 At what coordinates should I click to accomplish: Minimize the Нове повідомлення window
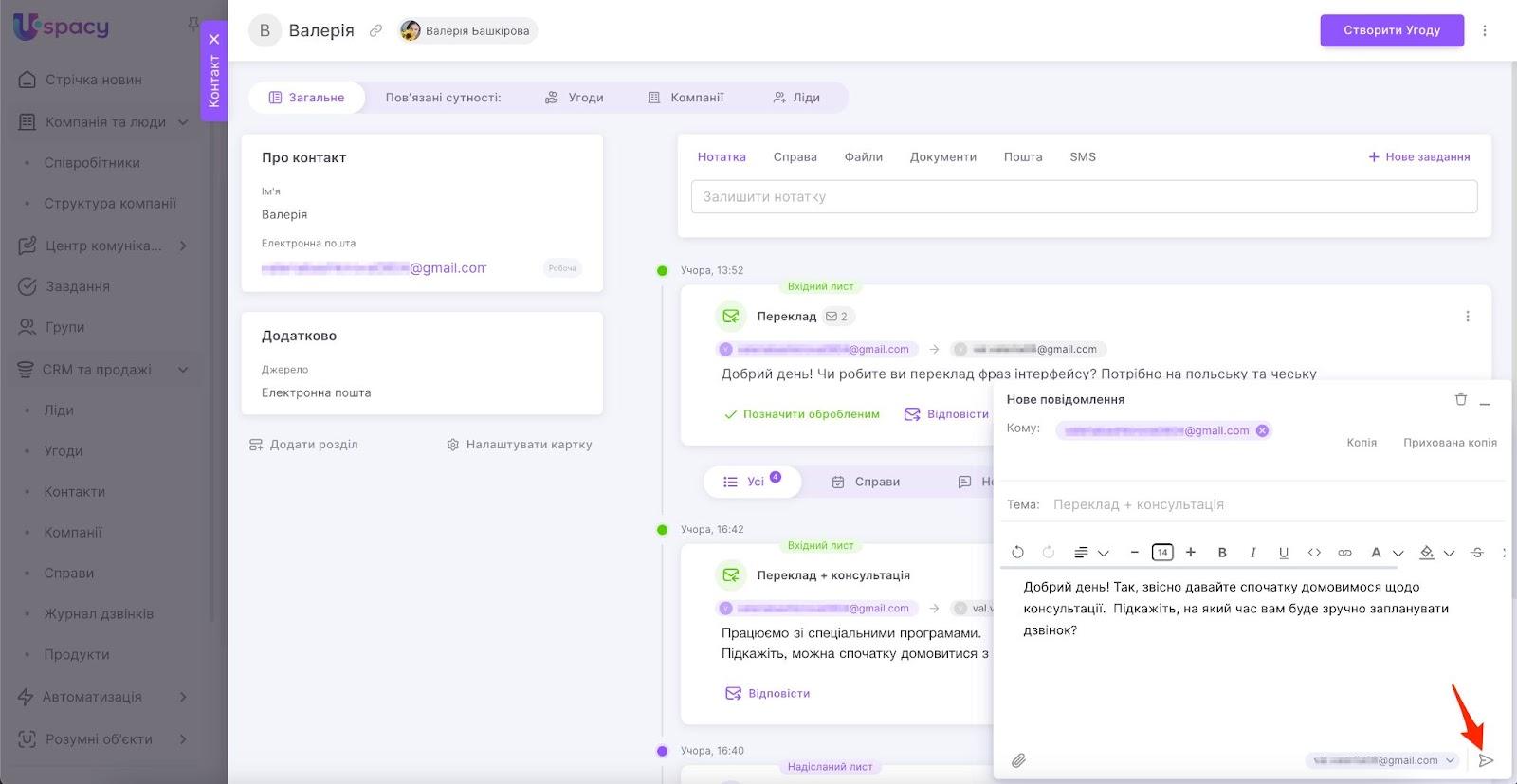click(1485, 402)
